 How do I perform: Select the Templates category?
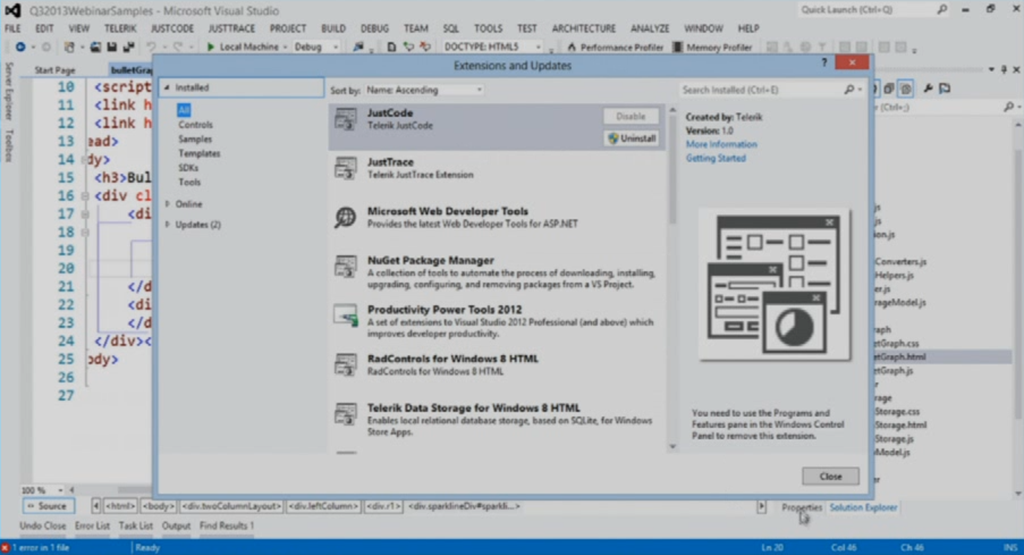tap(199, 153)
